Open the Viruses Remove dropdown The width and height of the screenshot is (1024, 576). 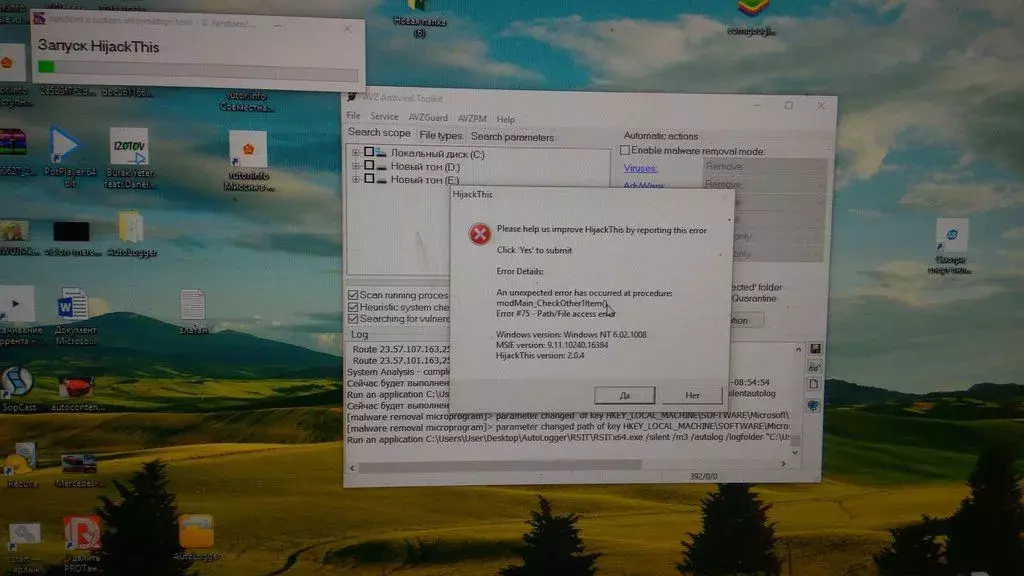764,167
